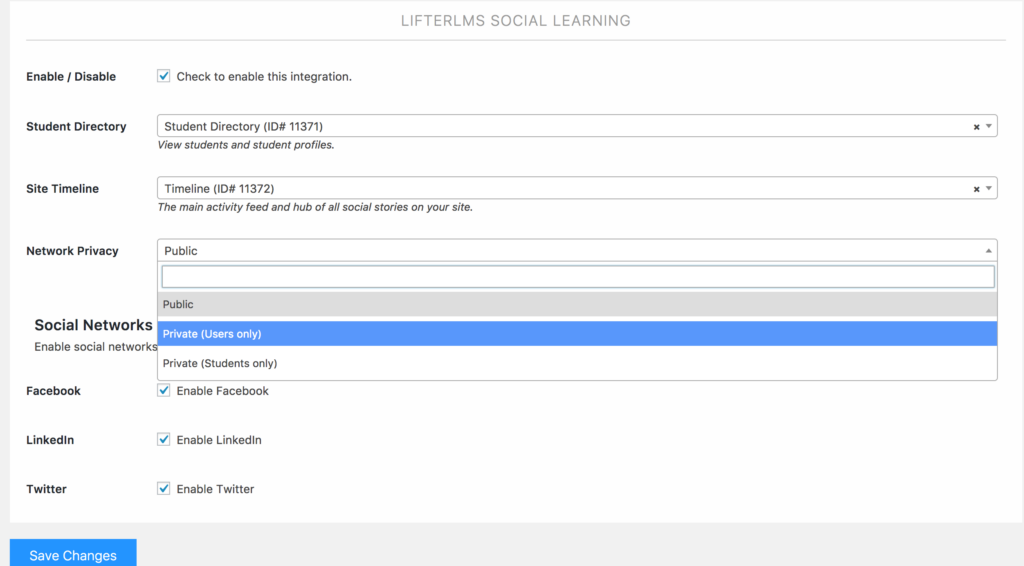Choose Private (Users only) option
Image resolution: width=1024 pixels, height=566 pixels.
point(577,334)
